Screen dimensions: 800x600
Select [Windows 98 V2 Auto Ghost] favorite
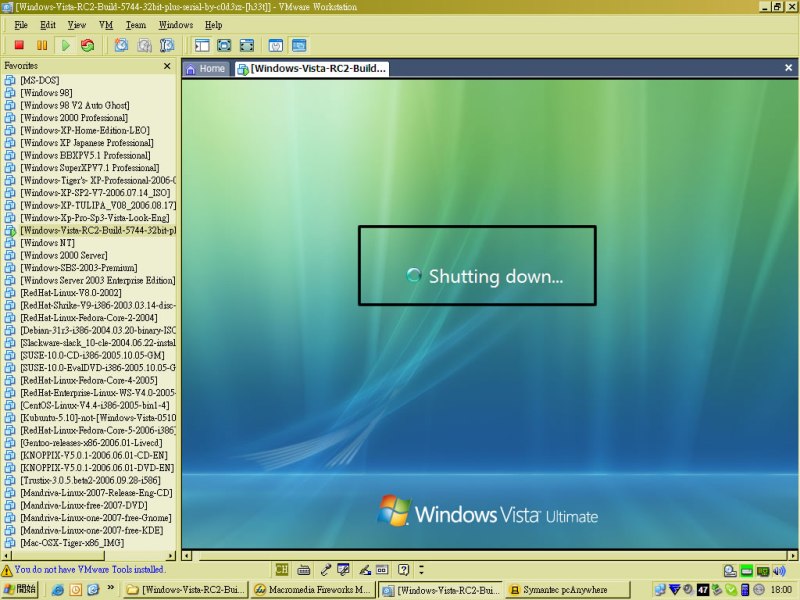coord(74,105)
